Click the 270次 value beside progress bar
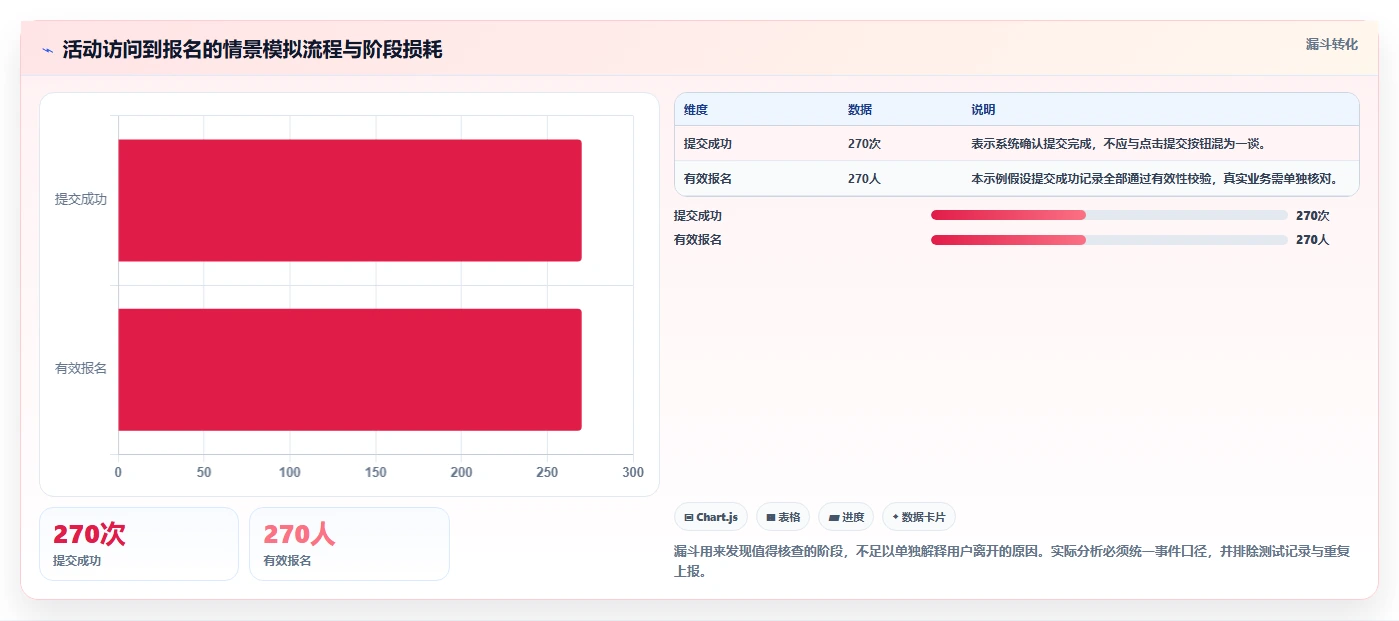Viewport: 1399px width, 621px height. [x=1312, y=215]
